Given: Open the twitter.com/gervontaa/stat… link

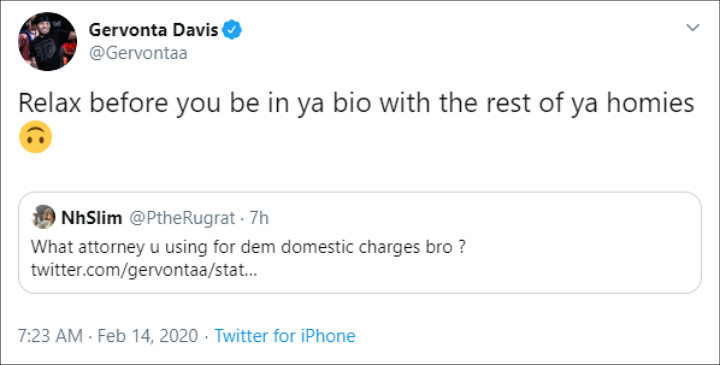Looking at the screenshot, I should point(144,270).
